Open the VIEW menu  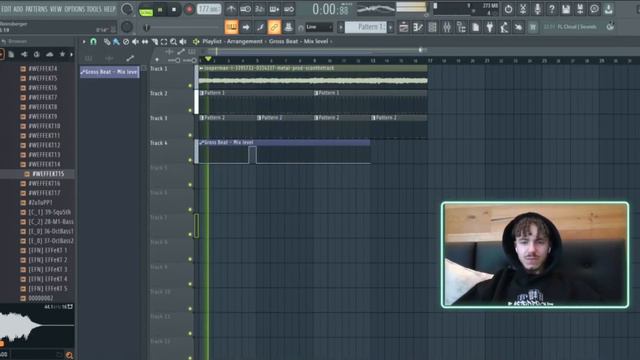click(56, 9)
